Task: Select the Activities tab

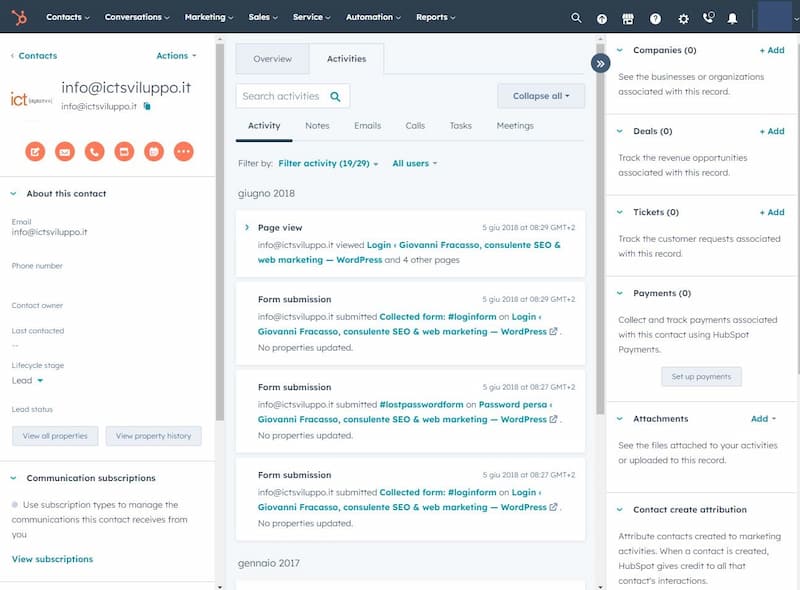Action: [346, 59]
